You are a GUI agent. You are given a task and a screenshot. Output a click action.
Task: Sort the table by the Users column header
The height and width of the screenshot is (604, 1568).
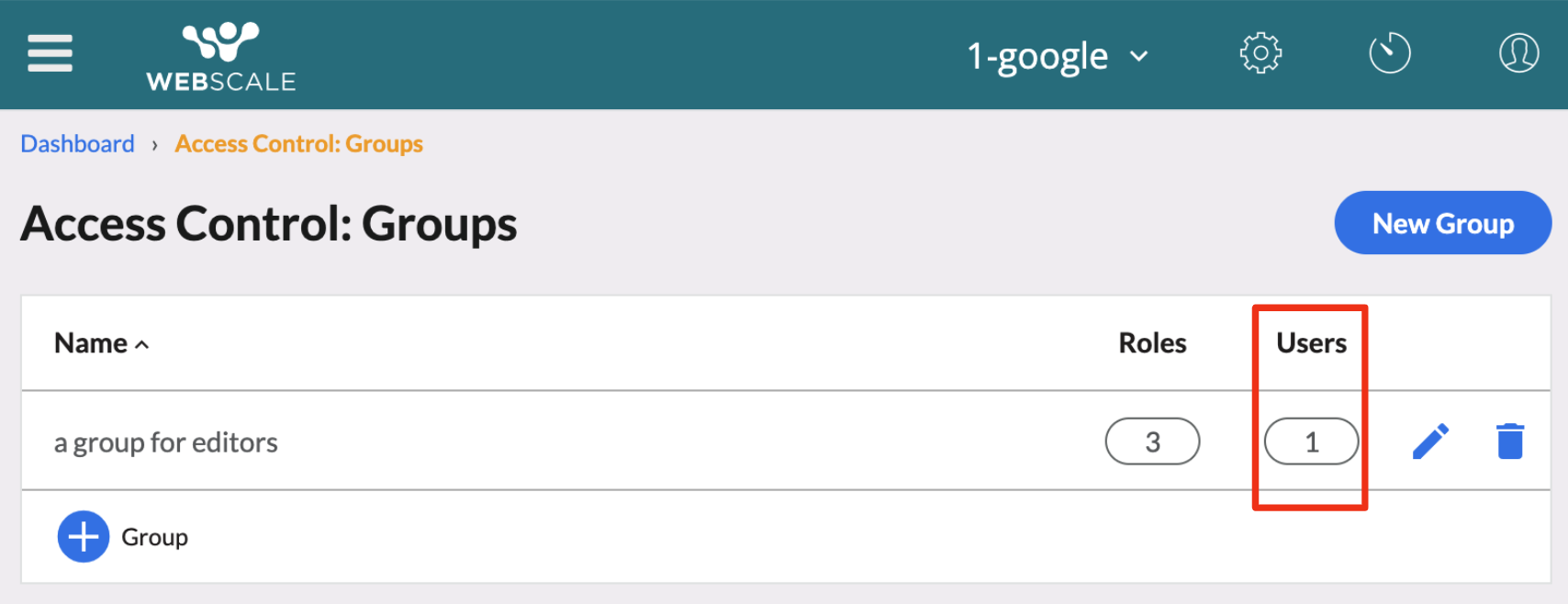tap(1311, 343)
